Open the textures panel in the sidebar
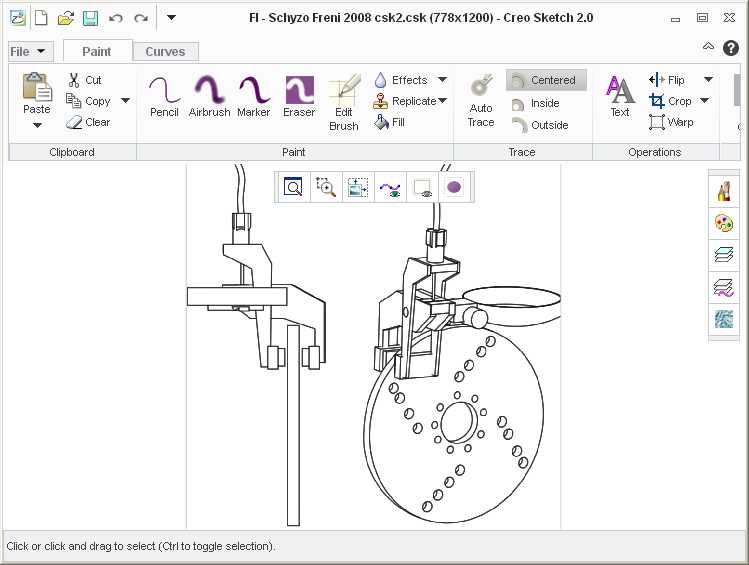The height and width of the screenshot is (565, 749). 724,320
